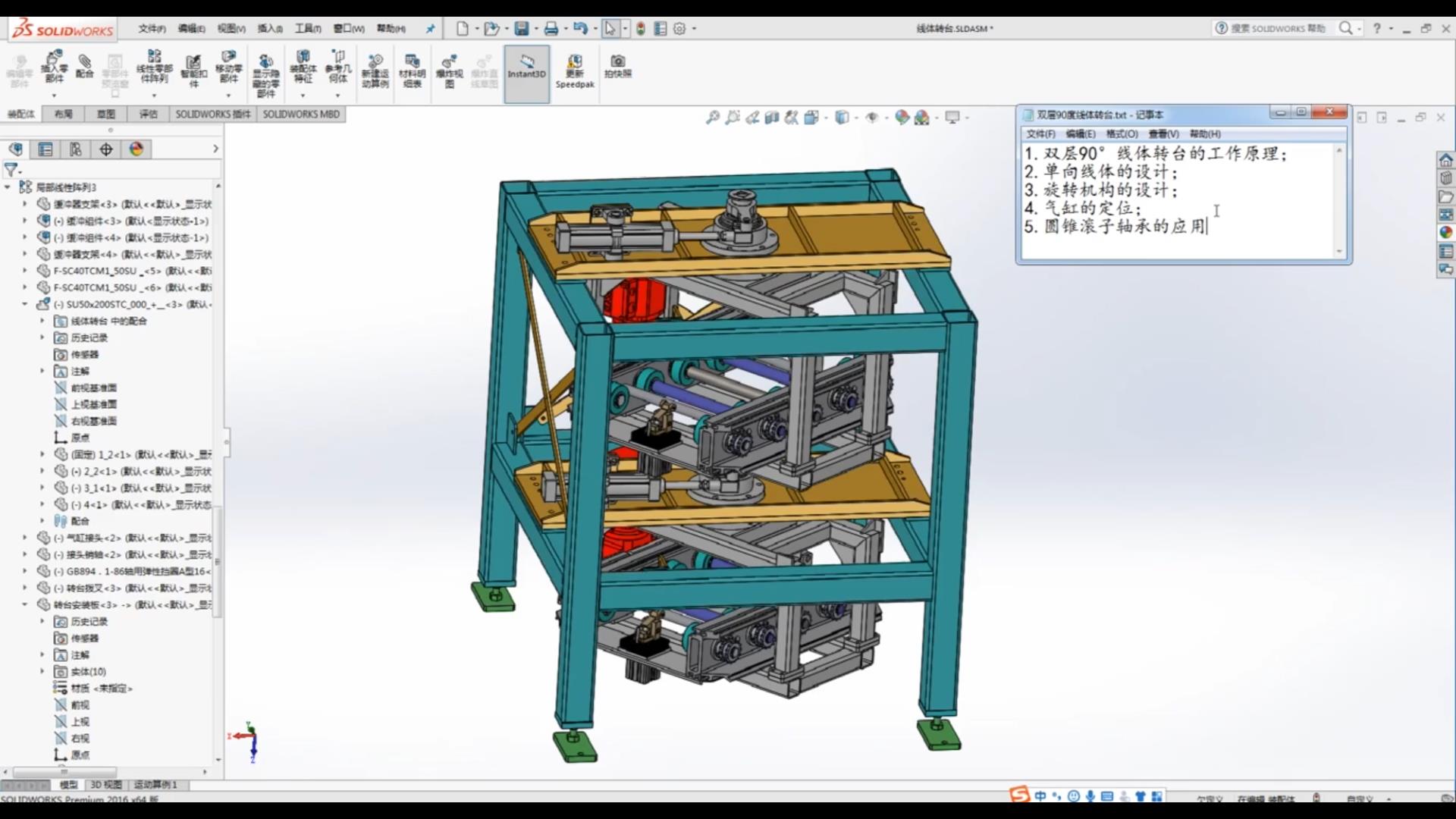This screenshot has width=1456, height=819.
Task: Switch to DimXpertManager crosshair tab
Action: pos(106,149)
